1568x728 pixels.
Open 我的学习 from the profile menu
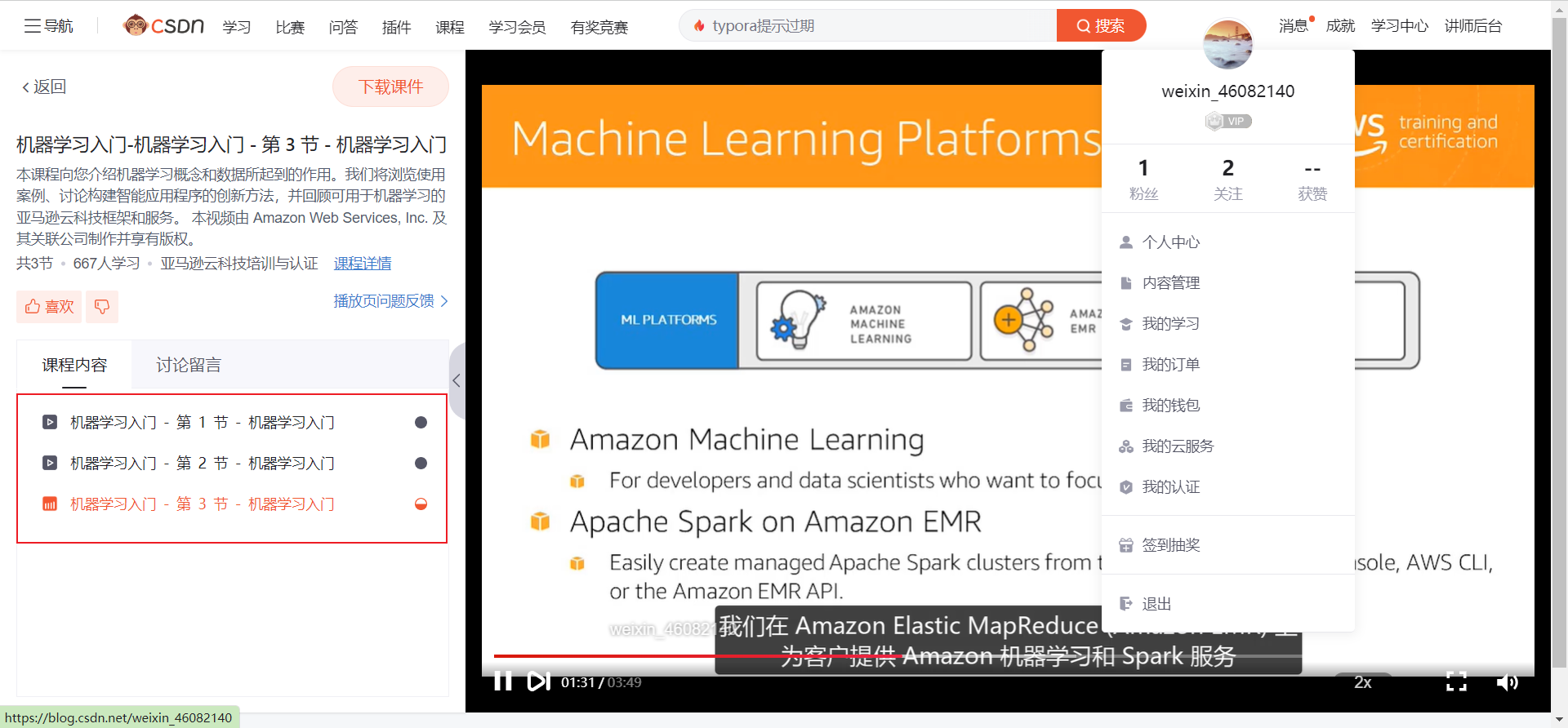point(1227,324)
